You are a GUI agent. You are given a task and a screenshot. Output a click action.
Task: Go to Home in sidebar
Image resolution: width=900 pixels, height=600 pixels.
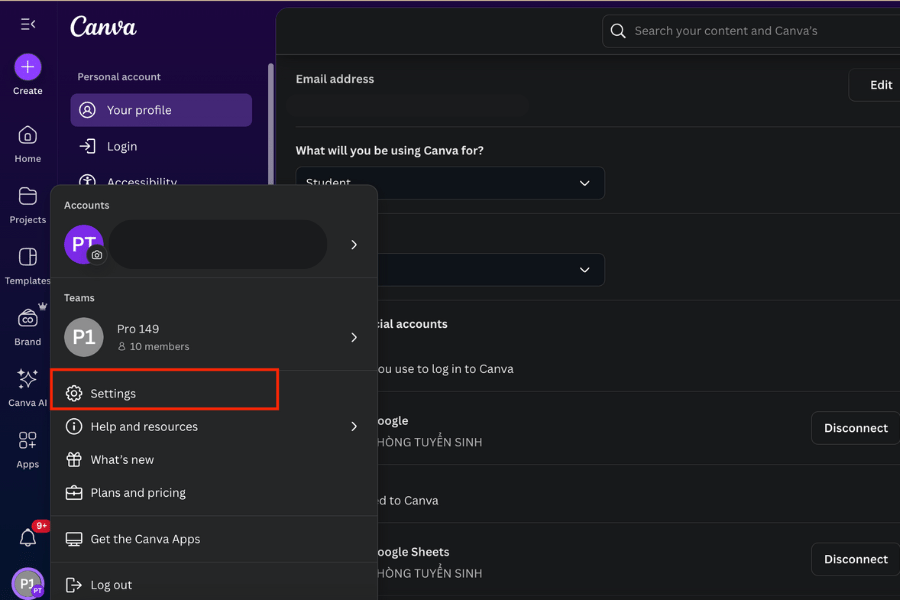[28, 144]
